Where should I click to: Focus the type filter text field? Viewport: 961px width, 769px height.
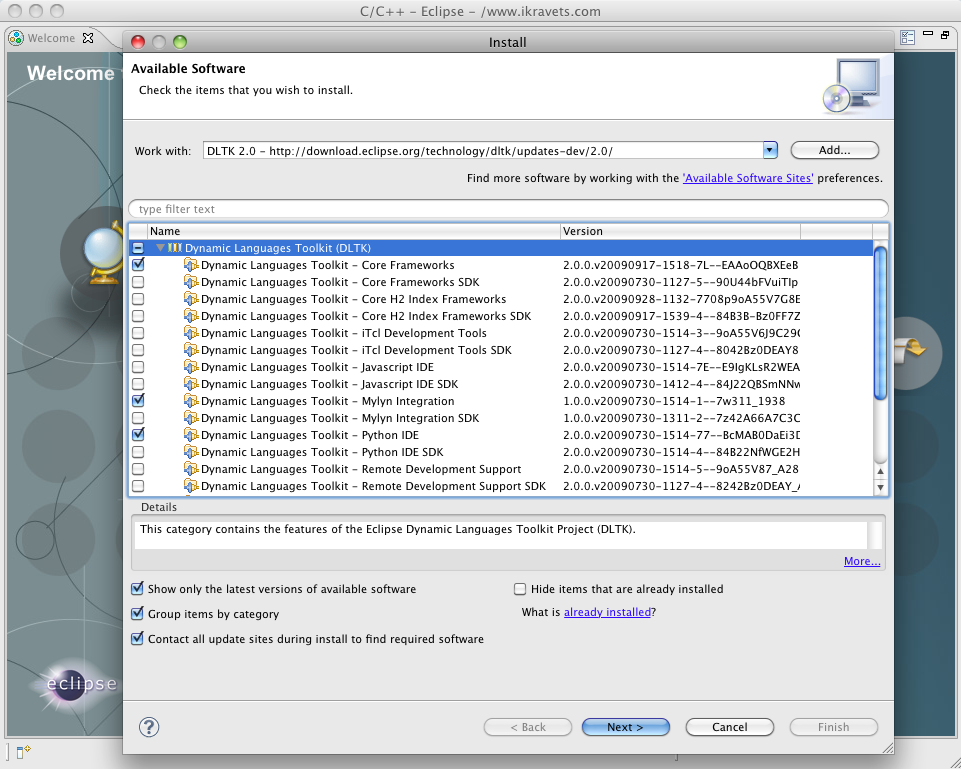508,209
